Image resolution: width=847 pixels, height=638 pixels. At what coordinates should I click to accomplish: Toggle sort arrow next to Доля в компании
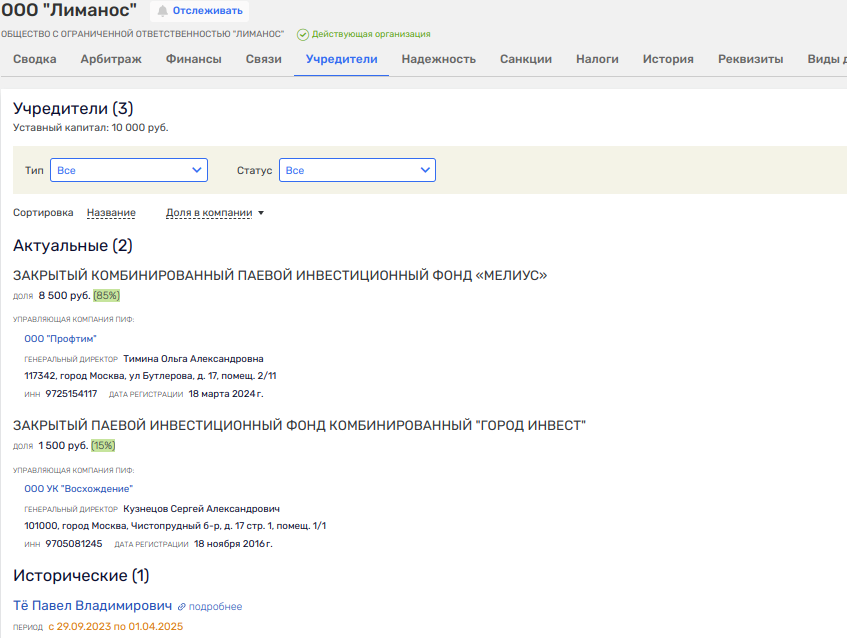click(261, 213)
